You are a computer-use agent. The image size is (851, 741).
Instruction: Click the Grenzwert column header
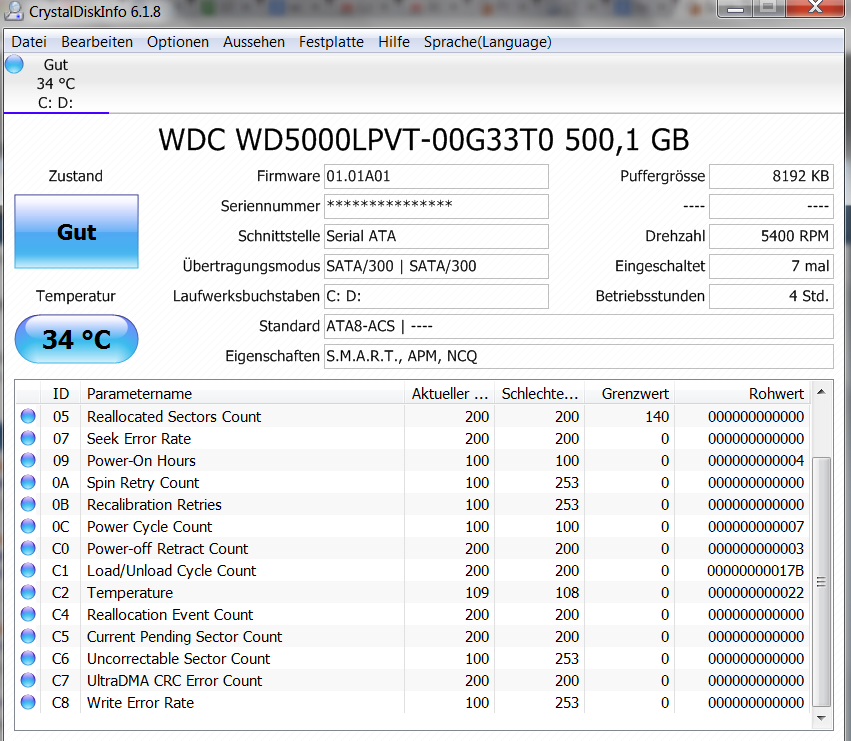(x=630, y=394)
